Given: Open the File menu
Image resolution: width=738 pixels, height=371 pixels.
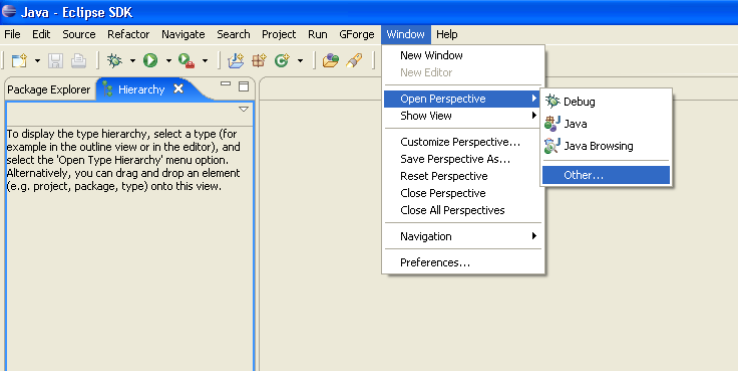Looking at the screenshot, I should pyautogui.click(x=12, y=34).
